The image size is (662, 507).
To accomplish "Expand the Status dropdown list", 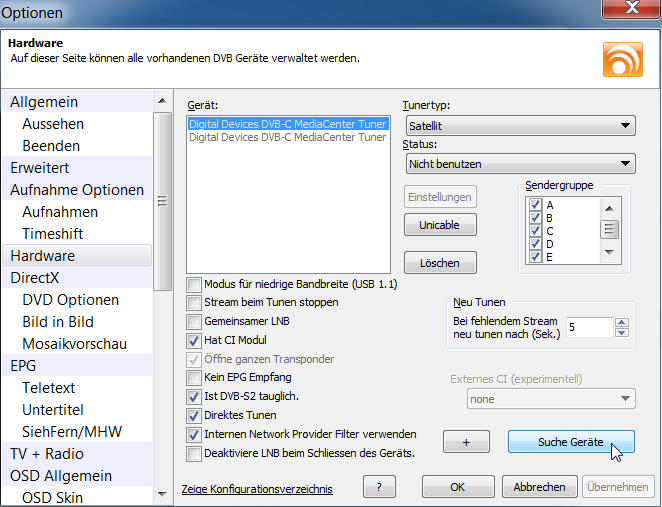I will pos(520,164).
